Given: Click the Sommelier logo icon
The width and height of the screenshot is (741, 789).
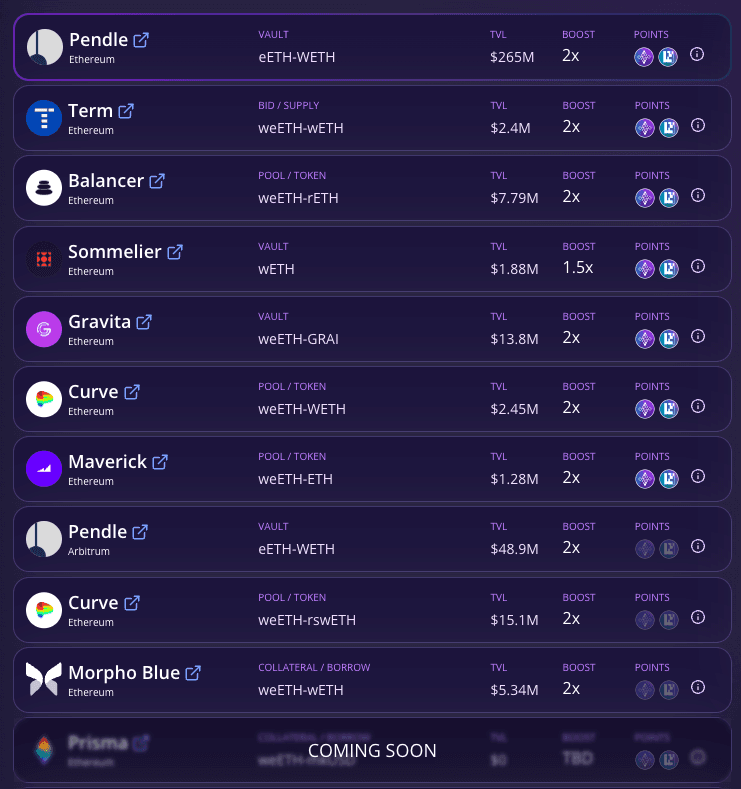Looking at the screenshot, I should (x=44, y=259).
